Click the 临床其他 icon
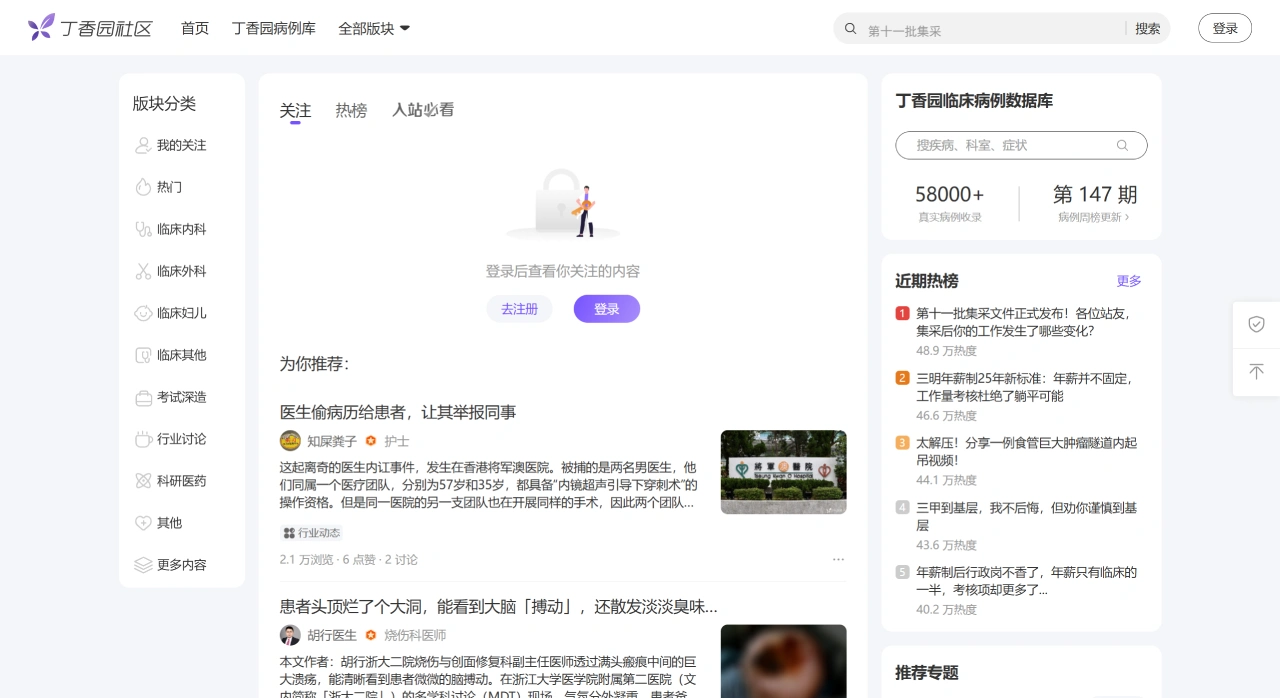The width and height of the screenshot is (1280, 698). pyautogui.click(x=143, y=355)
